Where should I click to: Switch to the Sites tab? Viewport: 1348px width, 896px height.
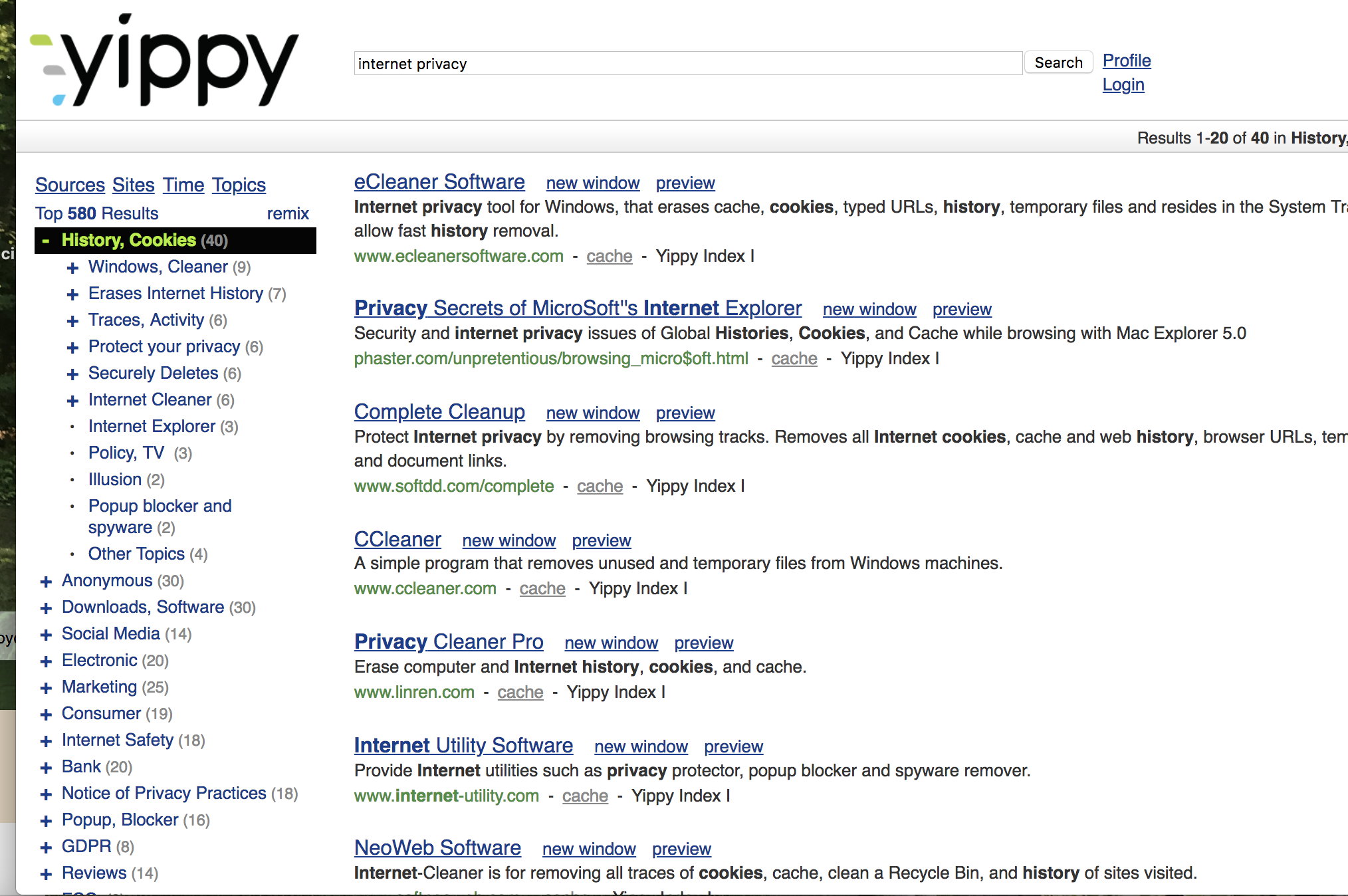click(133, 185)
